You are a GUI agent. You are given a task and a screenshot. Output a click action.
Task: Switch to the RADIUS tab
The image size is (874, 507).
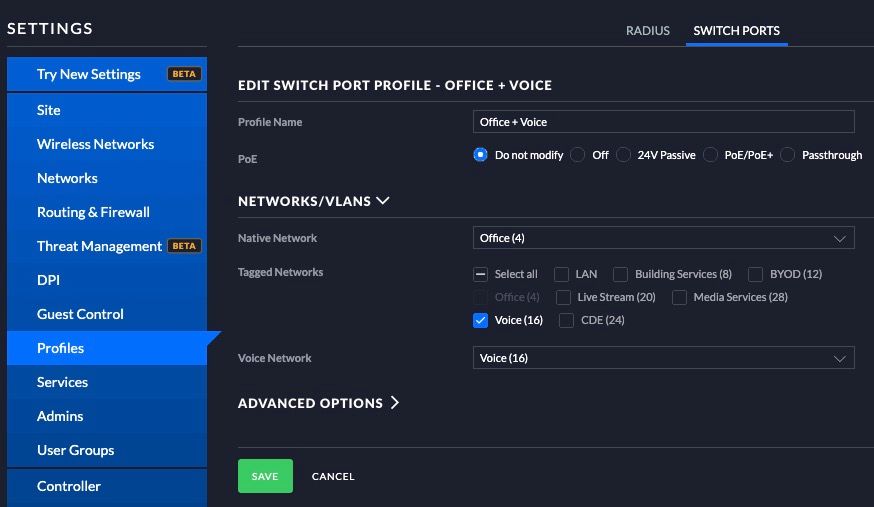click(x=648, y=31)
